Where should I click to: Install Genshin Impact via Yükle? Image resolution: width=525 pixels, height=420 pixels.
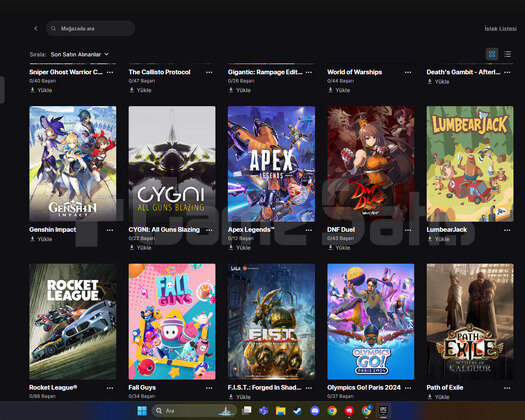[x=41, y=239]
